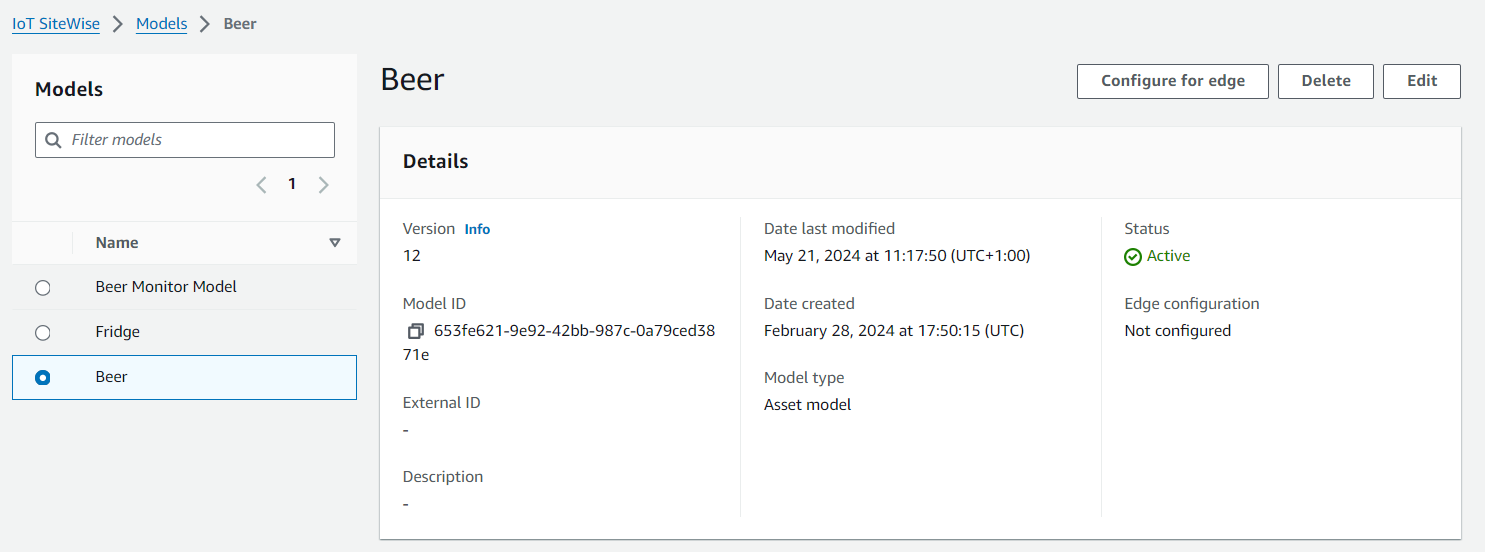The image size is (1485, 552).
Task: Click the Beer page title heading
Action: pos(413,80)
